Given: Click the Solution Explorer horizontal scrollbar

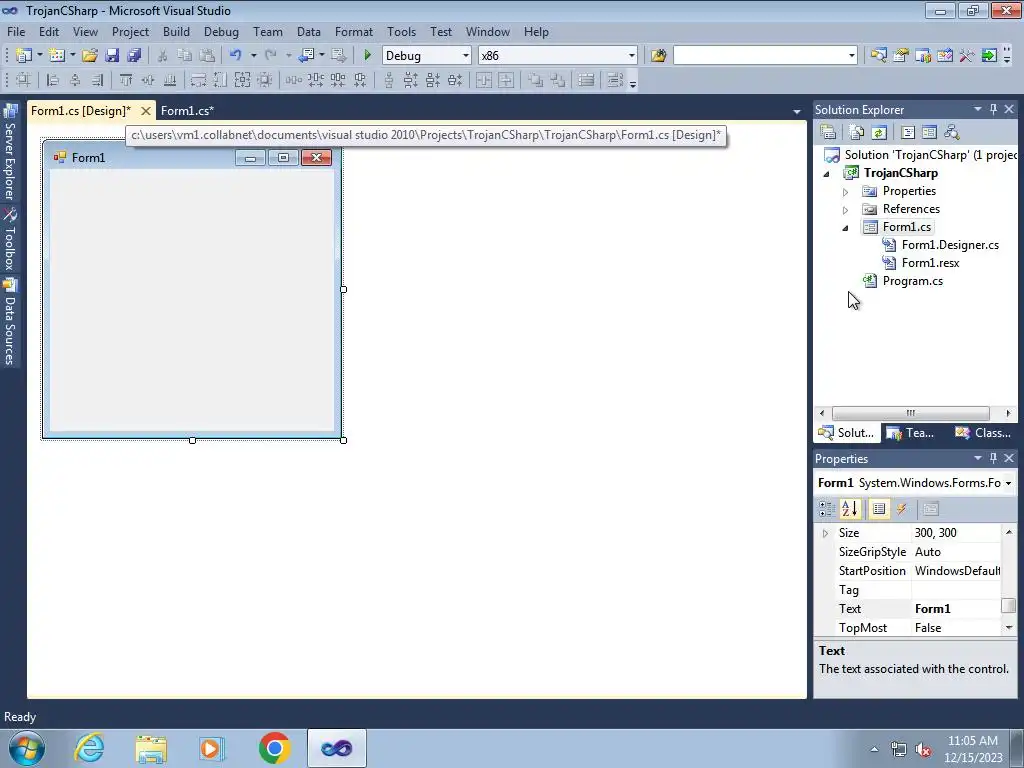Looking at the screenshot, I should 915,413.
